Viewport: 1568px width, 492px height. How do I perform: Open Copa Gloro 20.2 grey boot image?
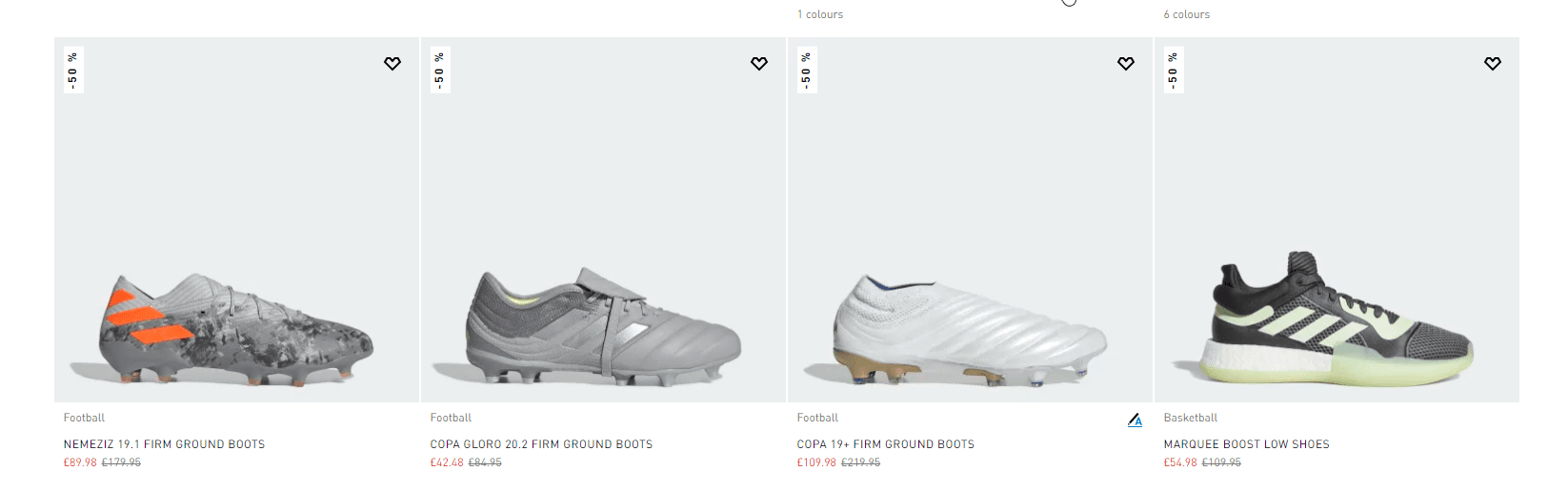click(x=603, y=327)
